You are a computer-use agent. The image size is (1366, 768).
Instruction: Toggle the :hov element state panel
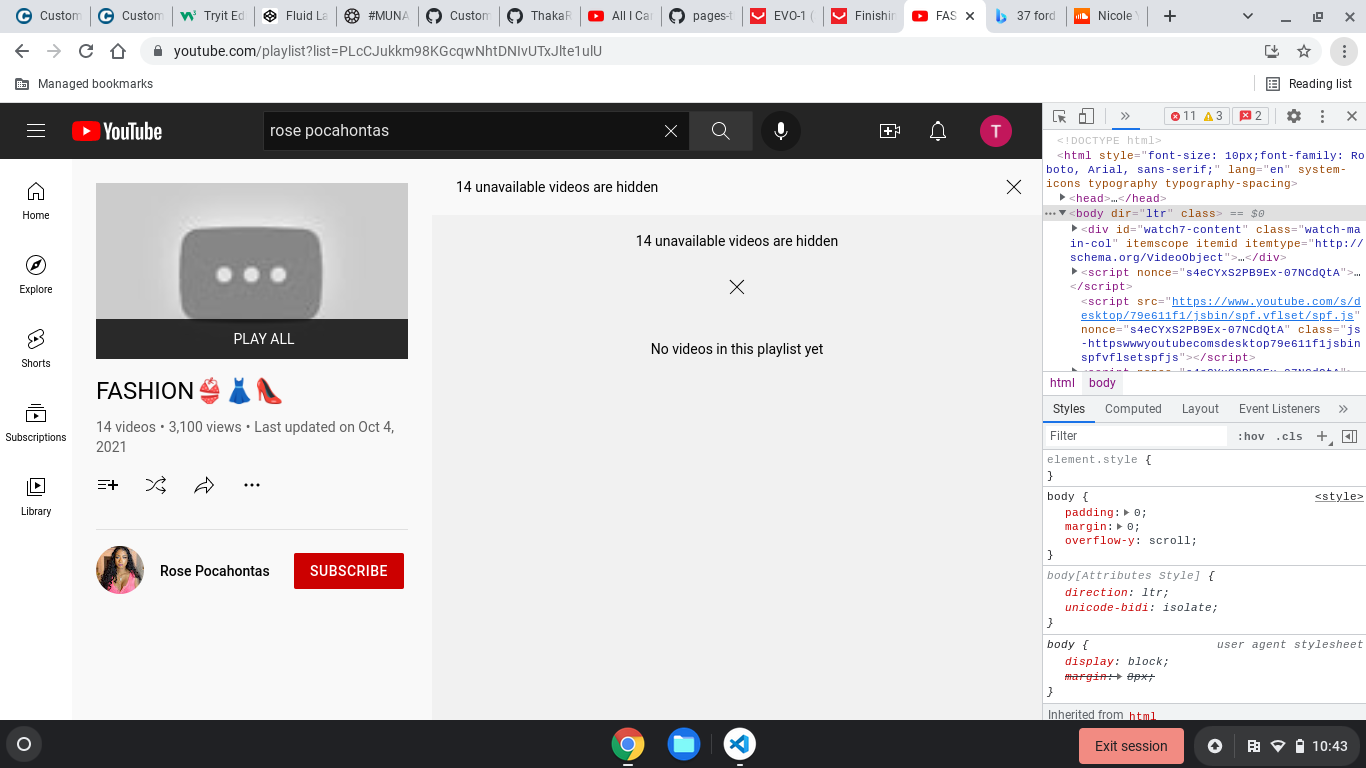(x=1251, y=436)
